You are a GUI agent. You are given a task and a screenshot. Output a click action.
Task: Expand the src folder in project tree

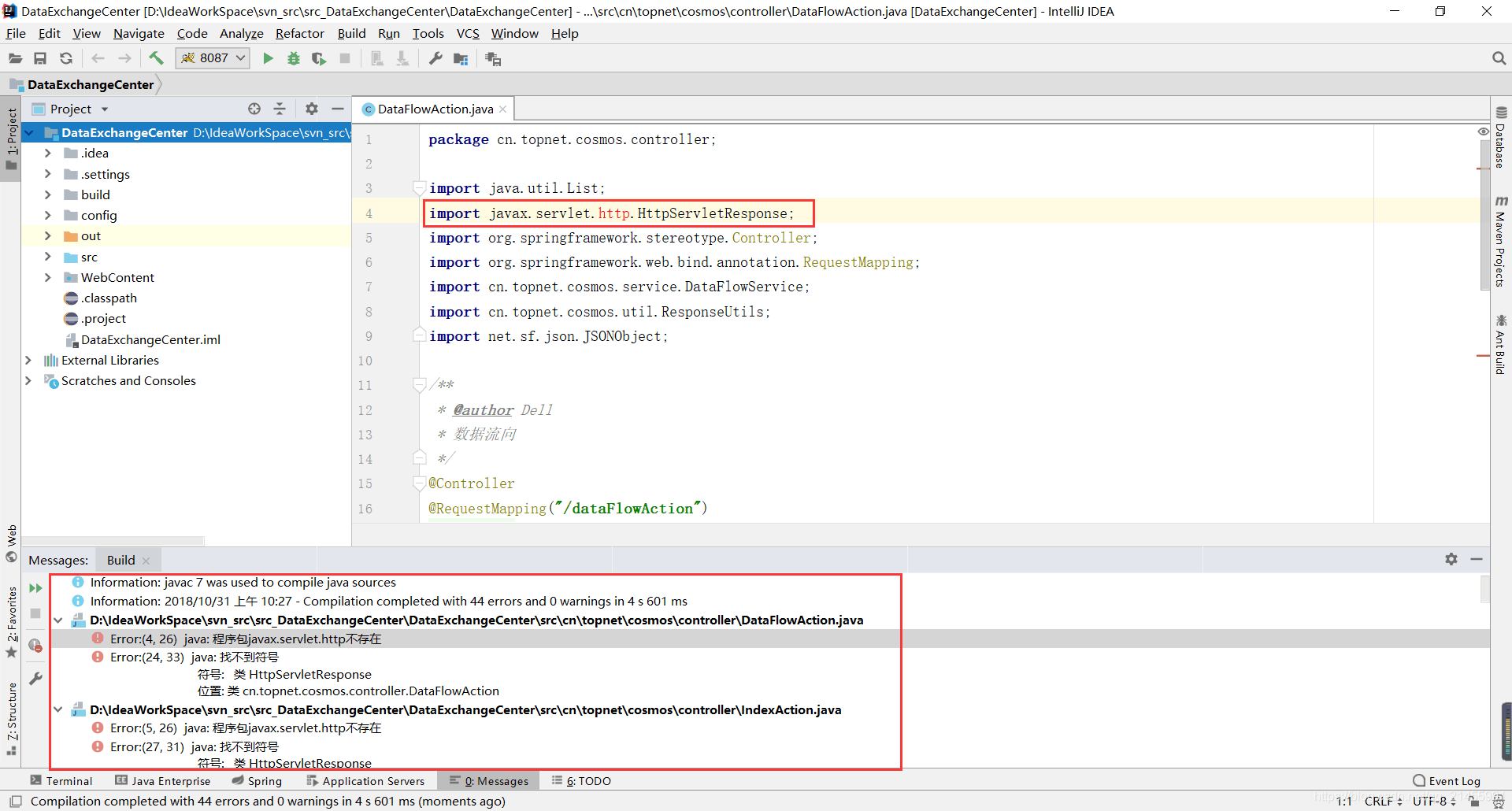[47, 257]
